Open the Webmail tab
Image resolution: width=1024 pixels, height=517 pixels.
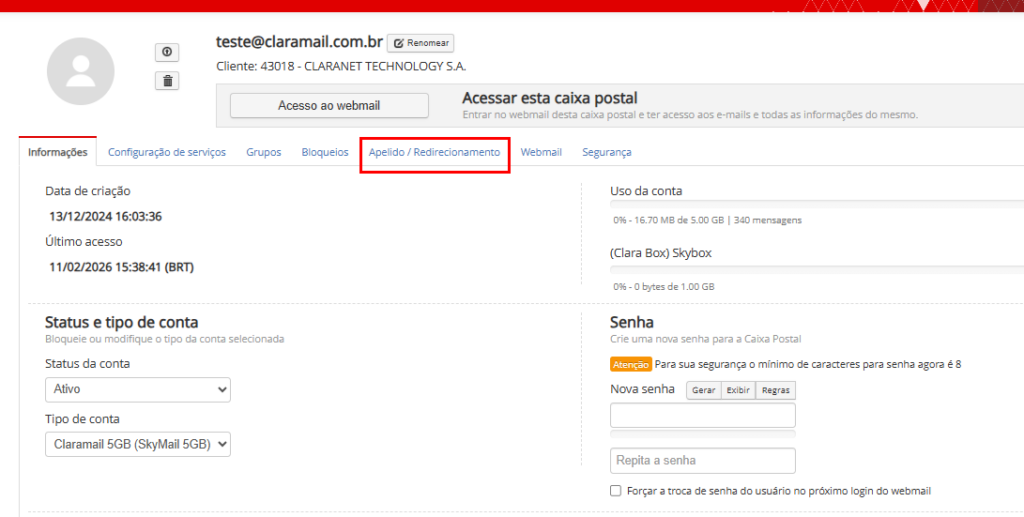point(541,152)
